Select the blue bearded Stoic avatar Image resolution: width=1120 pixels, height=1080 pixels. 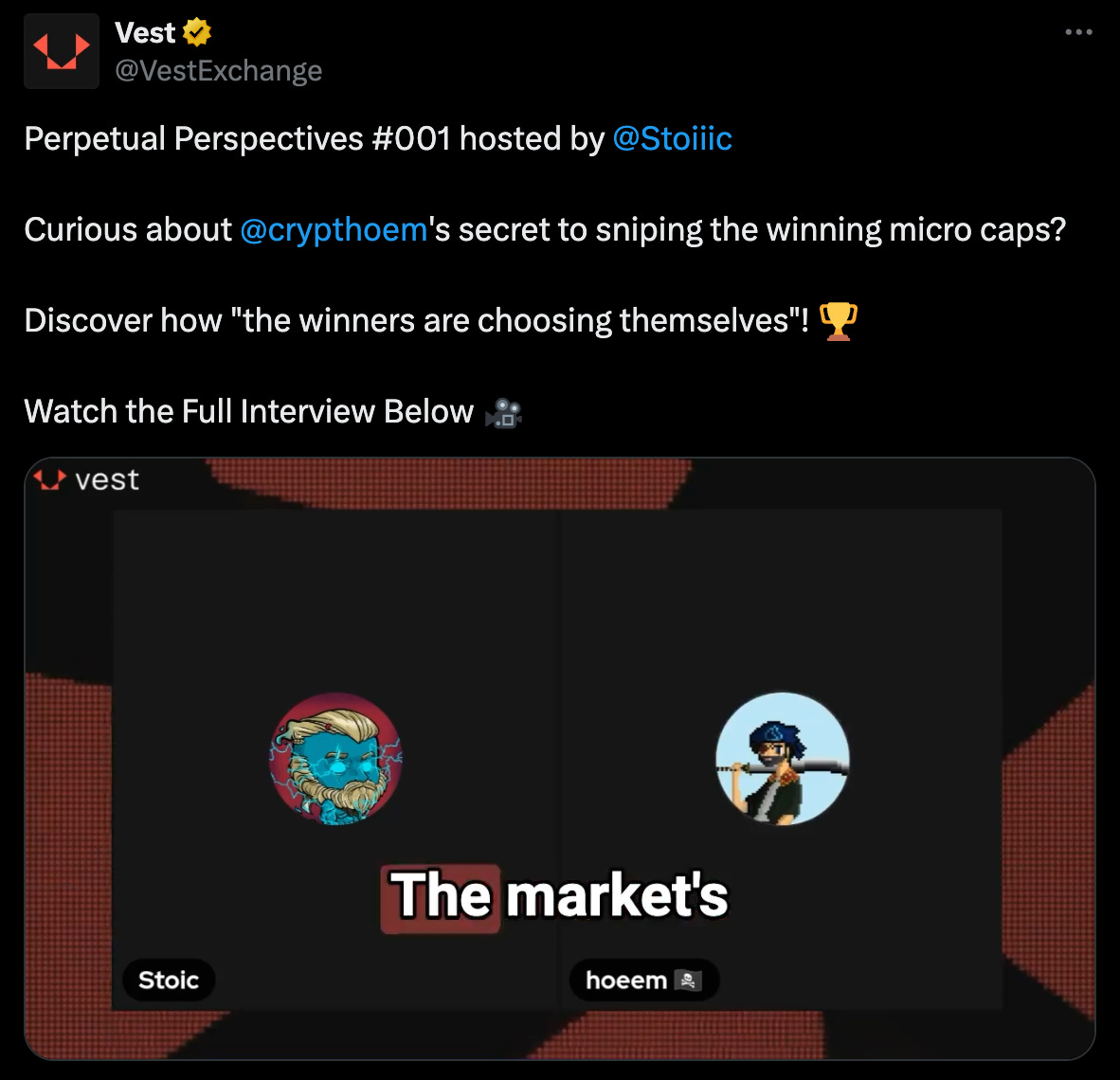(x=335, y=759)
